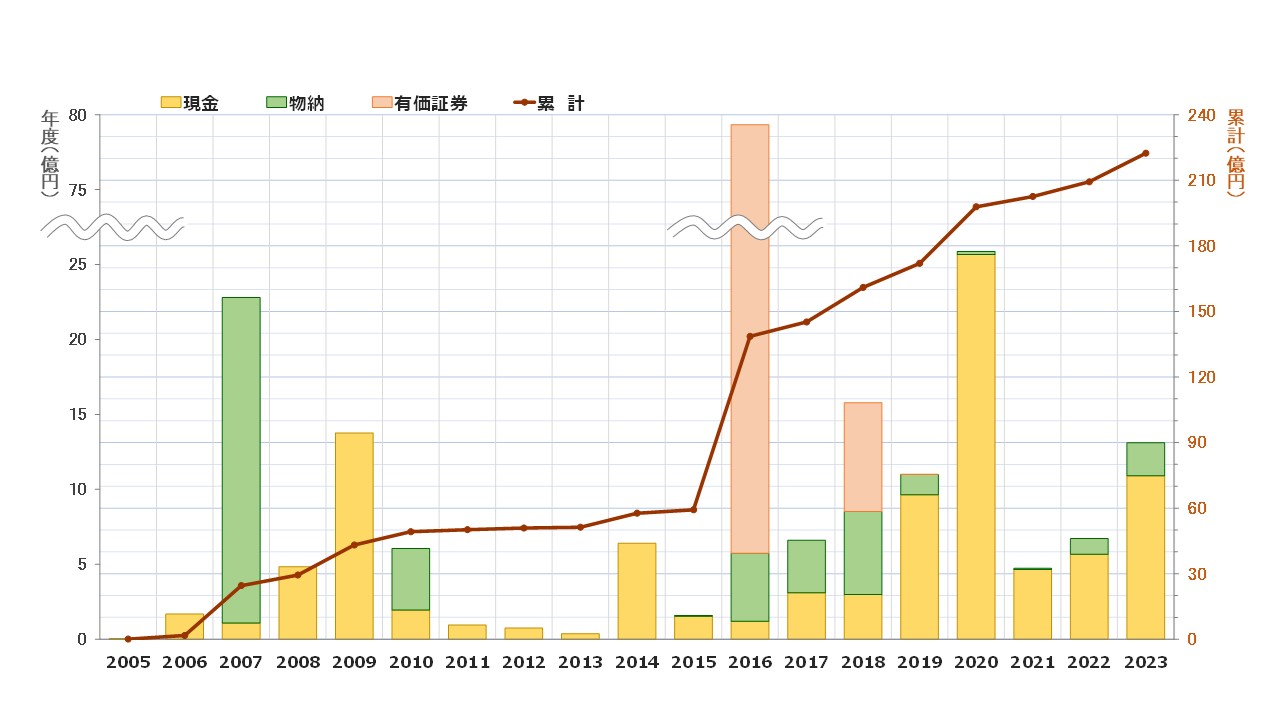
Task: Click the 累計 line point for 2016
Action: 750,336
